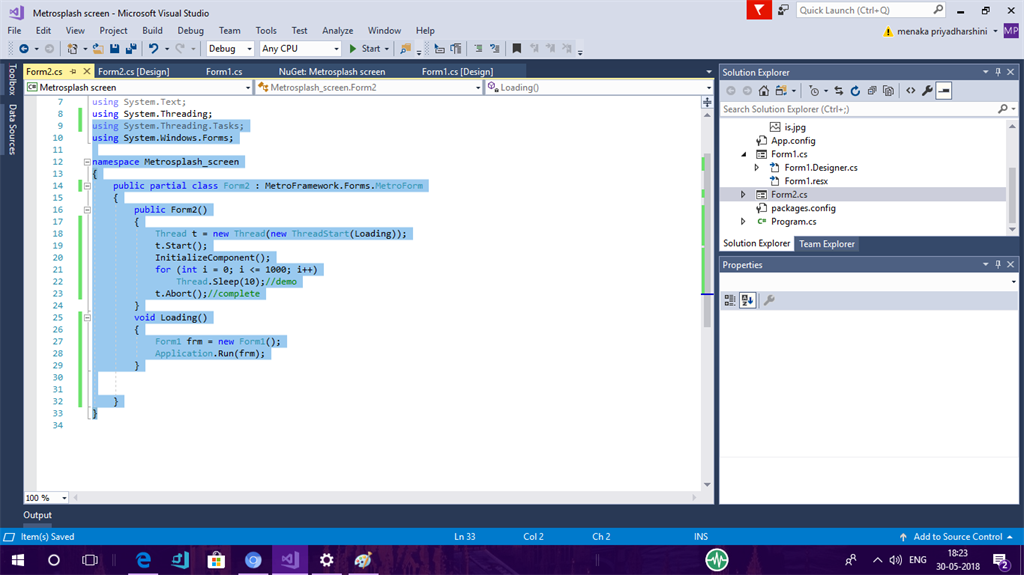Viewport: 1024px width, 575px height.
Task: Open the Build menu
Action: click(x=152, y=31)
